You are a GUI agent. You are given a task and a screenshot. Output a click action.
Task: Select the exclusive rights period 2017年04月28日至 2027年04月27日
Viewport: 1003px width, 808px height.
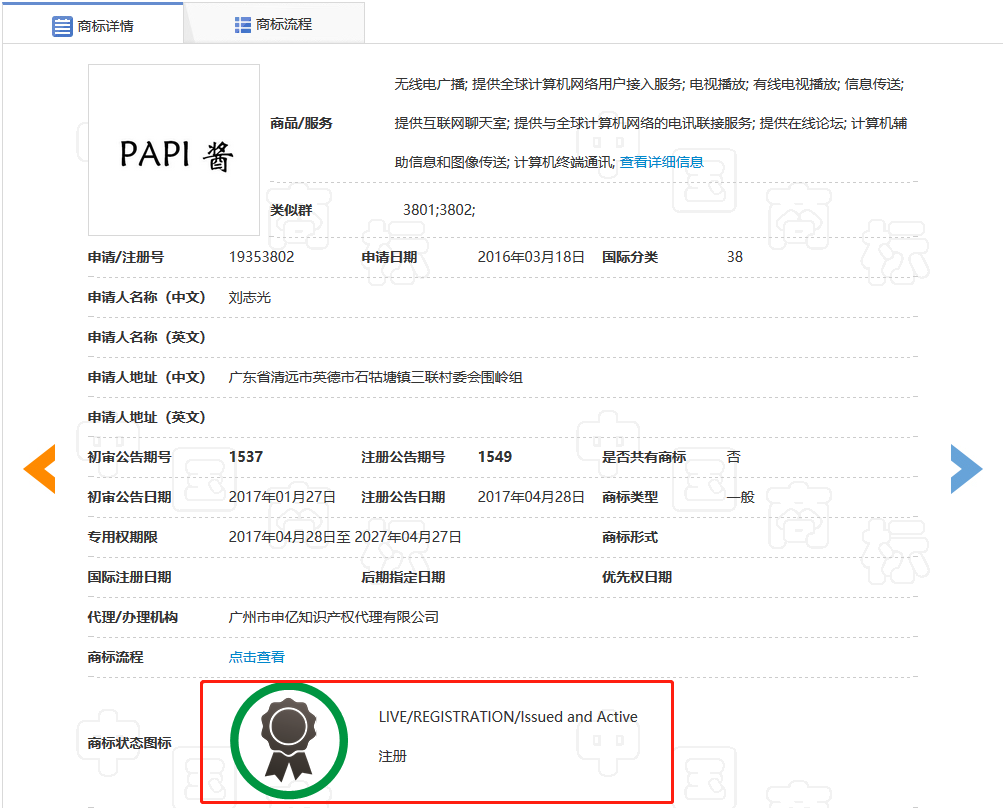point(345,537)
